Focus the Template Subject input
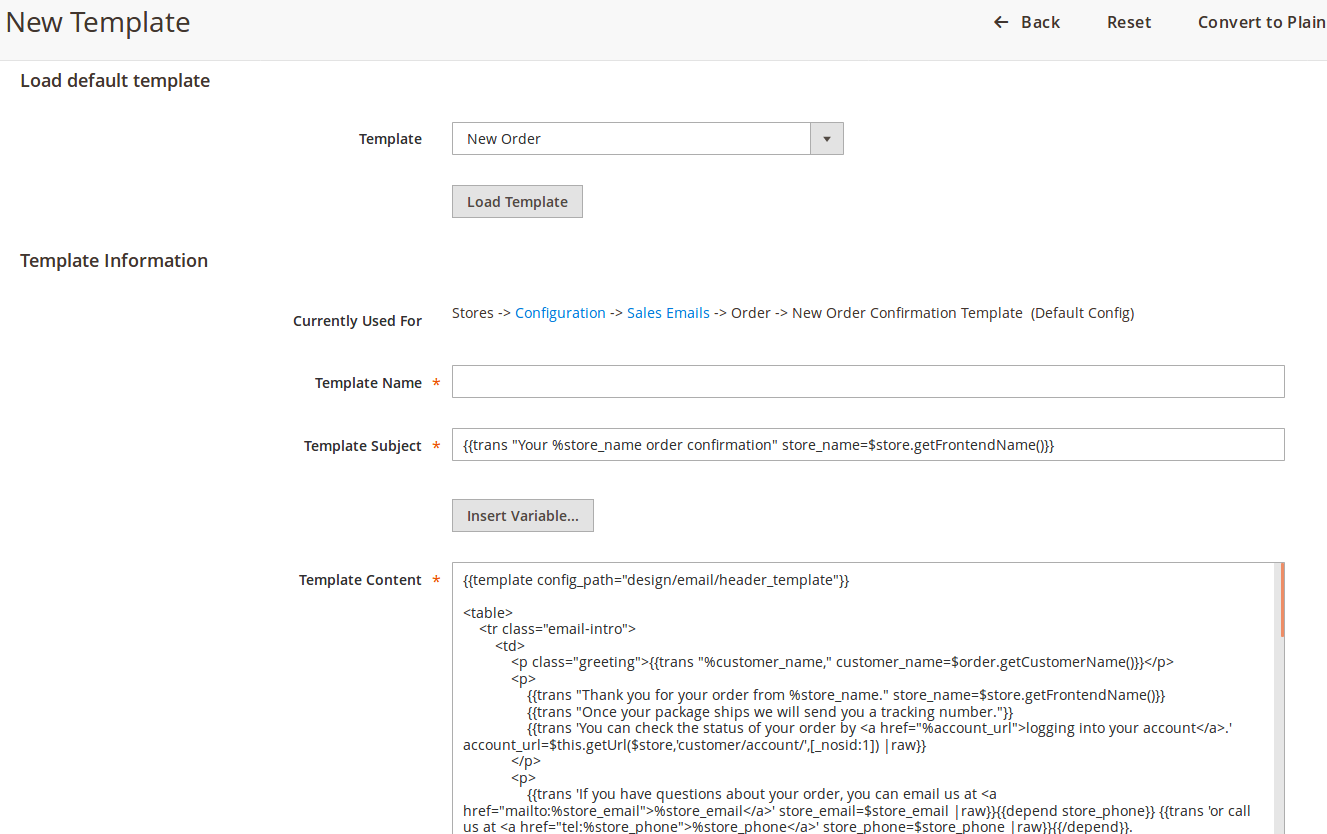This screenshot has height=834, width=1327. tap(867, 444)
